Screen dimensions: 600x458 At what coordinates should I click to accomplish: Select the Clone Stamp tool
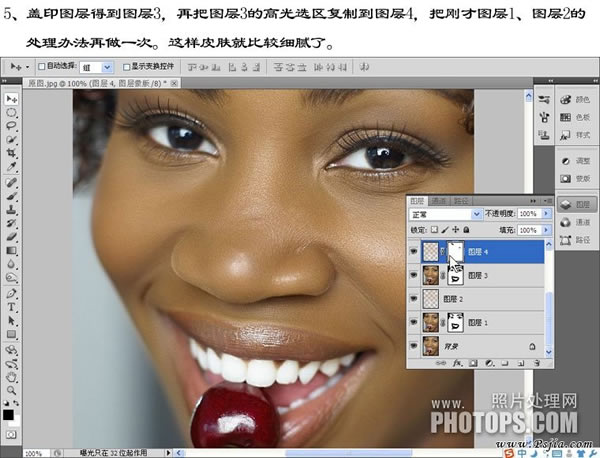pos(11,210)
